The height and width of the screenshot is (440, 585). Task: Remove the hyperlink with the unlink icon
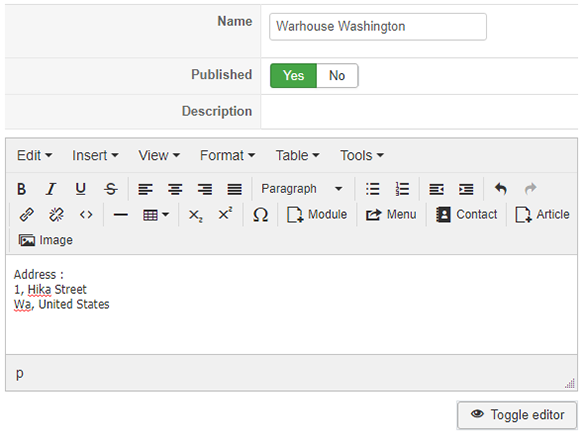[56, 215]
